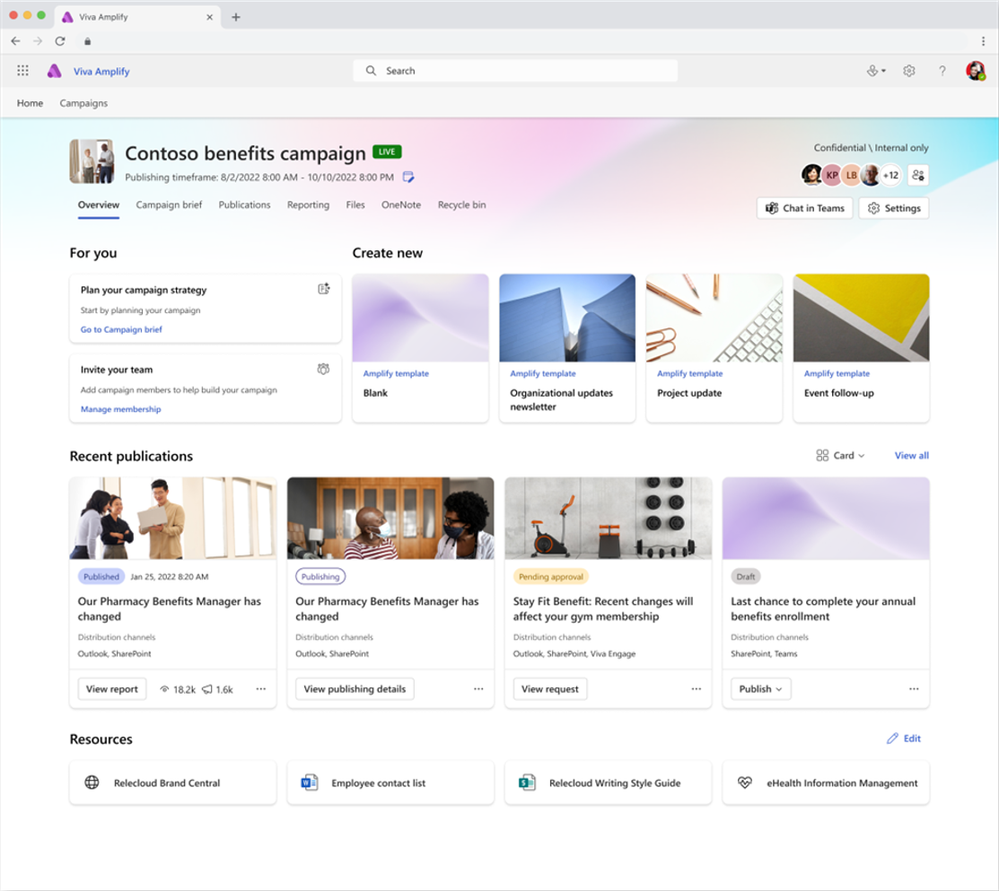Open the app launcher grid icon

point(23,71)
